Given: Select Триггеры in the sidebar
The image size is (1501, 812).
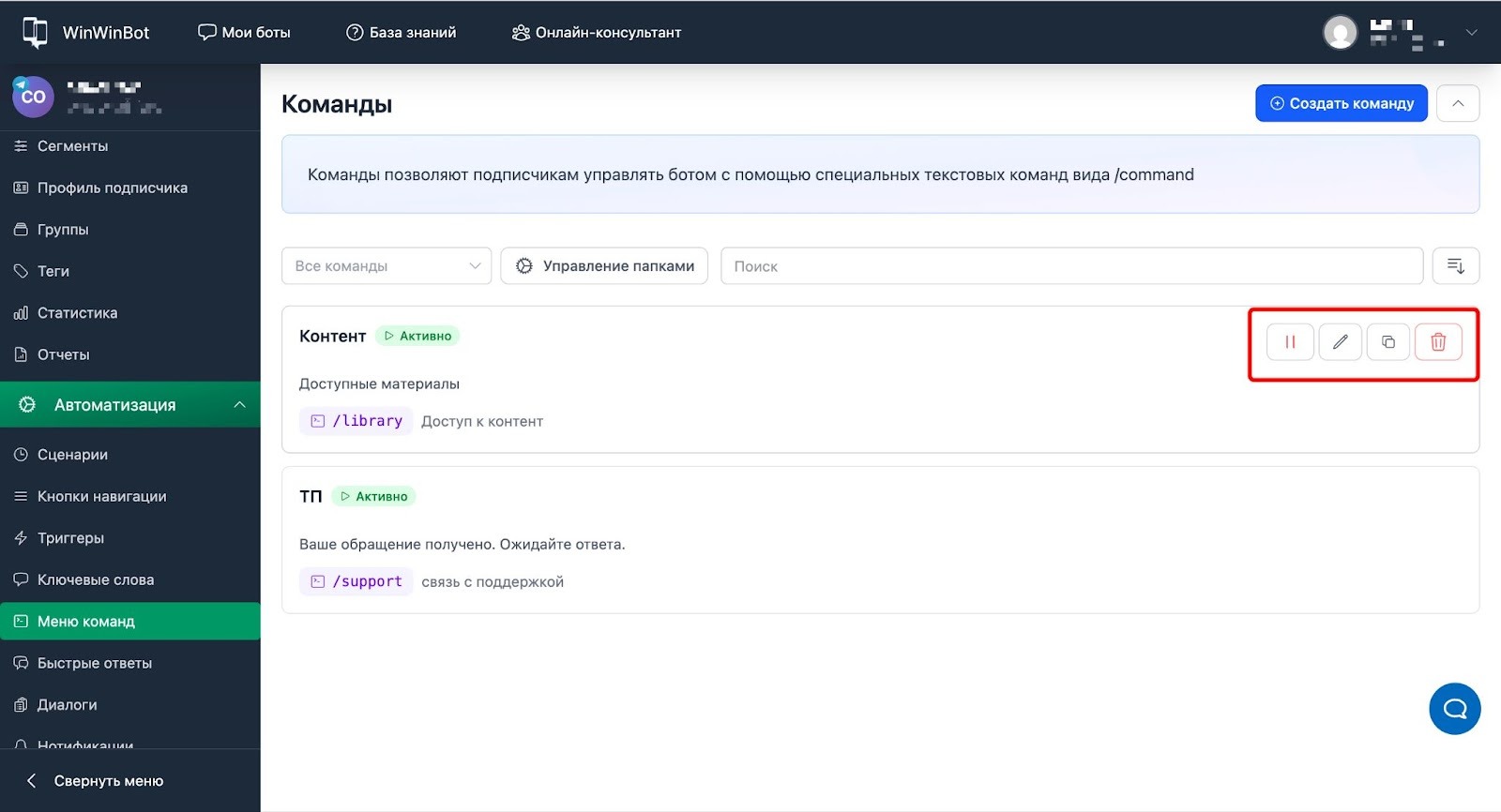Looking at the screenshot, I should (70, 538).
